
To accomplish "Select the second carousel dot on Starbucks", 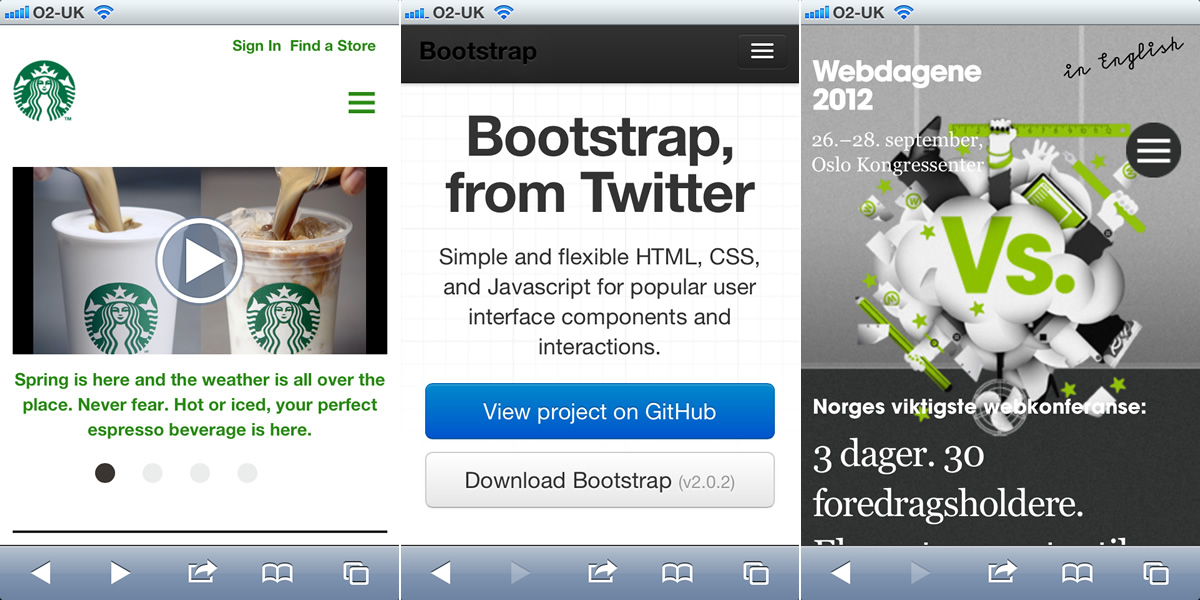I will 152,473.
